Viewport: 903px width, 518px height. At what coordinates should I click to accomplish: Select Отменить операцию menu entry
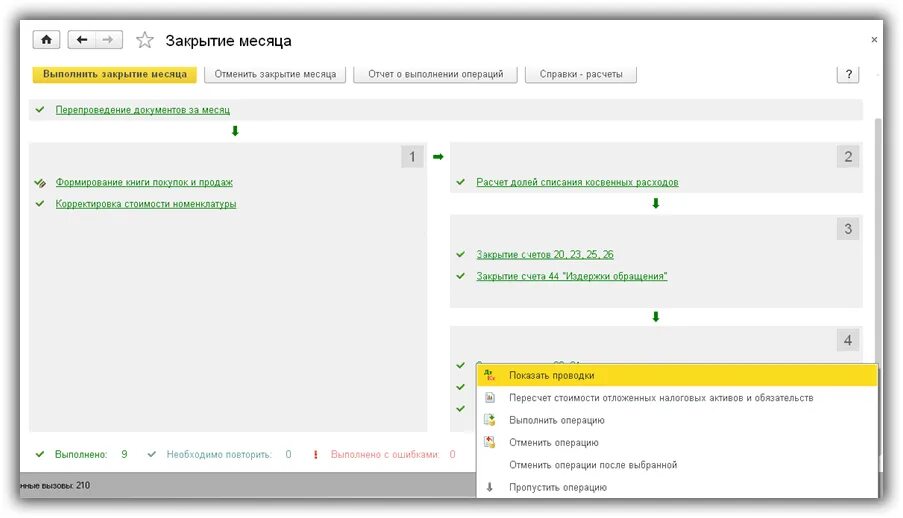tap(677, 443)
